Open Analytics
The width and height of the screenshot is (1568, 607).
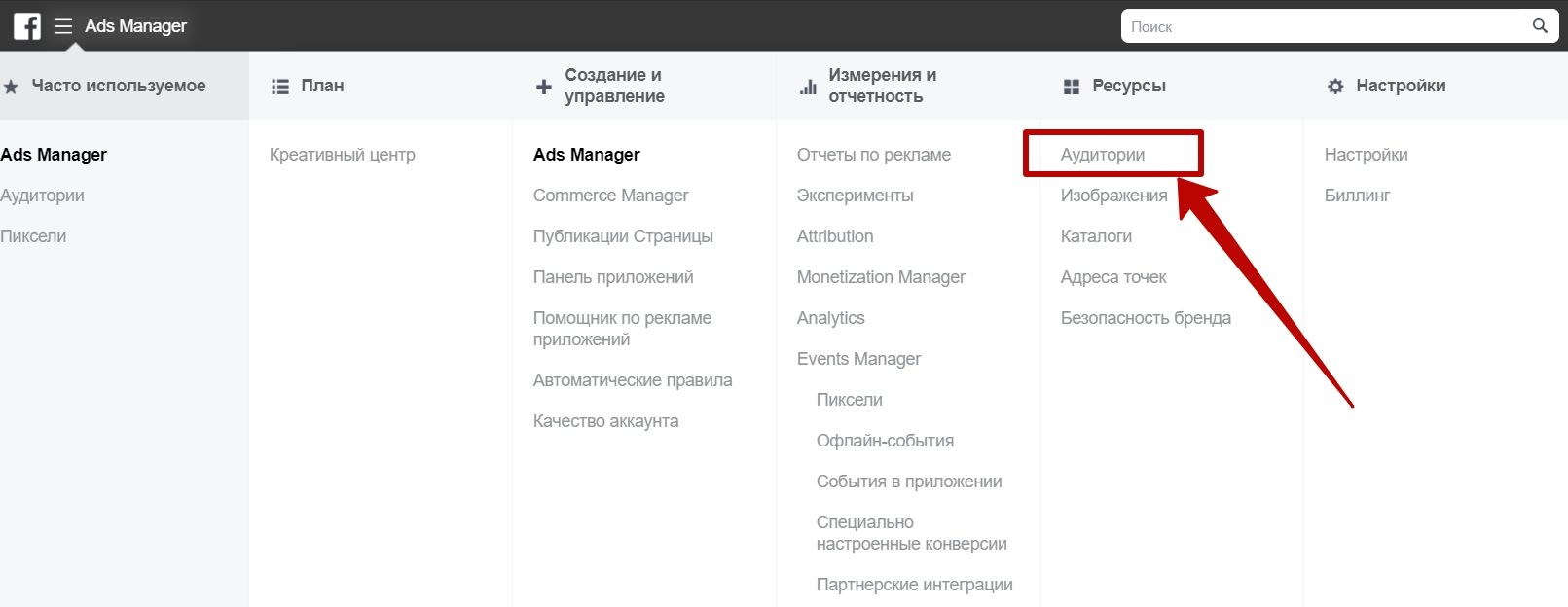tap(831, 318)
